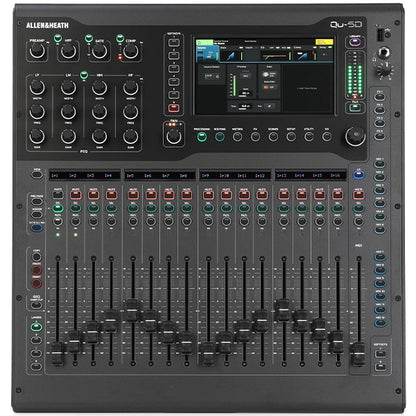416x416 pixels.
Task: Tap the PAFL clear key below meters
Action: [355, 107]
